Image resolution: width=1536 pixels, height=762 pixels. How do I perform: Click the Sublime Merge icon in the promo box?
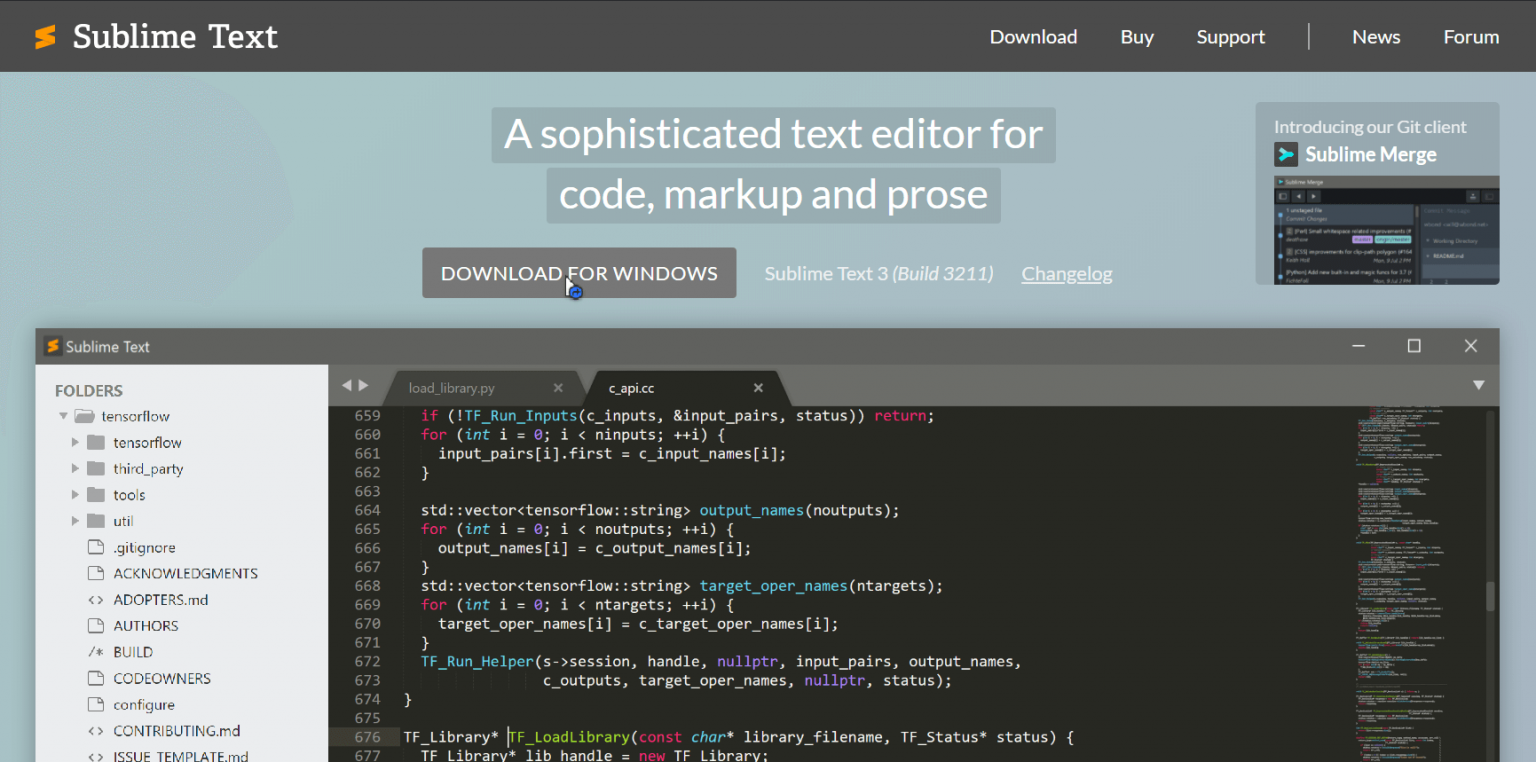(x=1288, y=154)
